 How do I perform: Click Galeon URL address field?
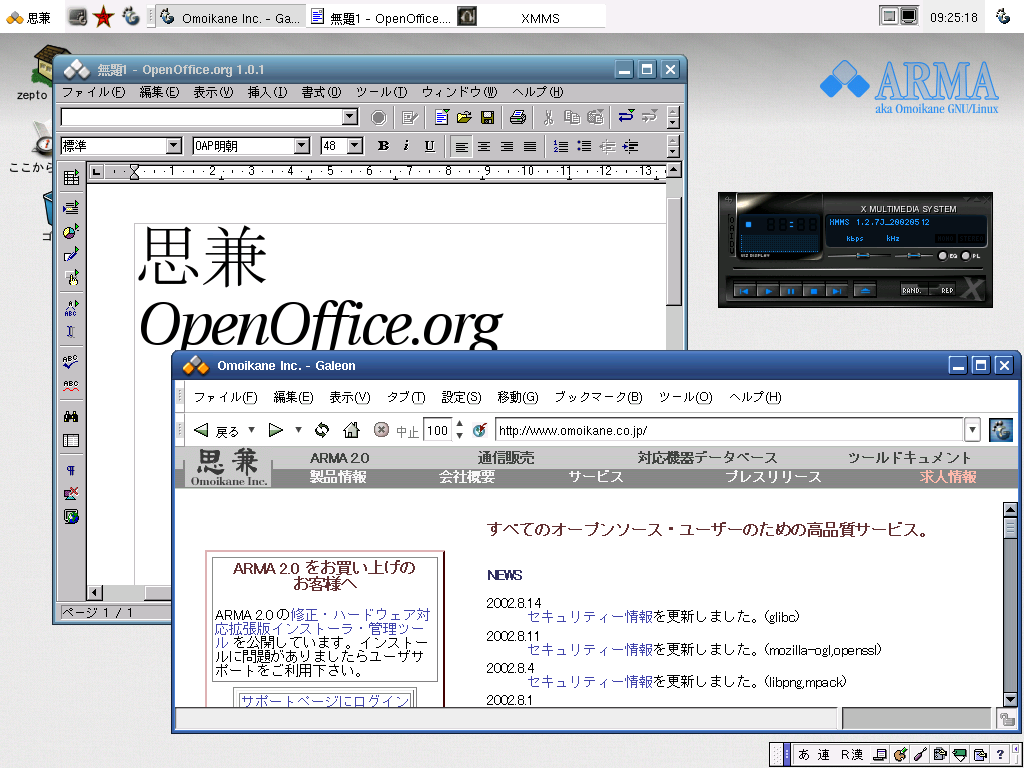click(x=729, y=430)
